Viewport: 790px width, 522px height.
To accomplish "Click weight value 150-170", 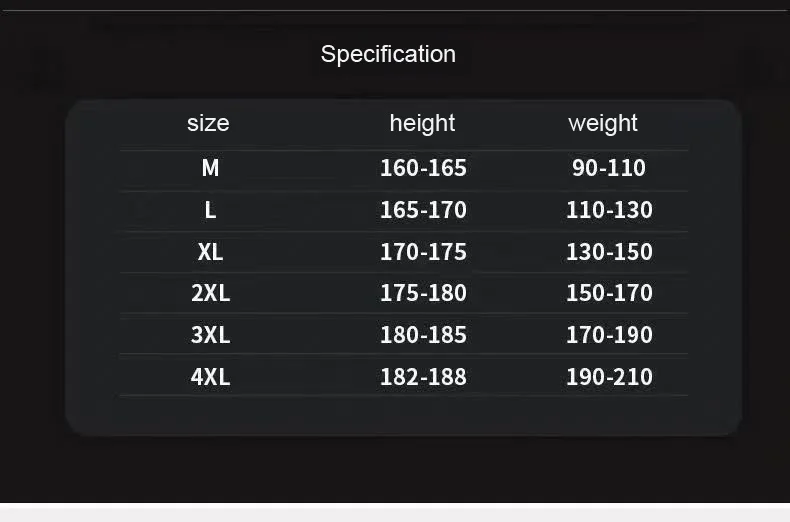I will [x=609, y=293].
